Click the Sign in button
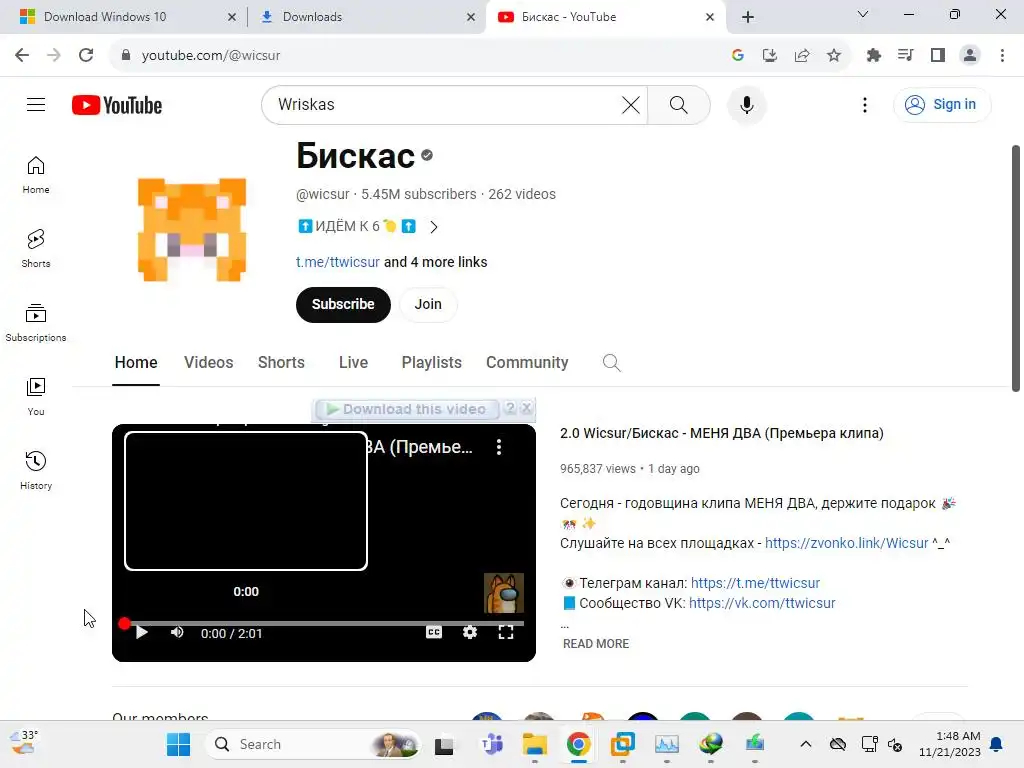The width and height of the screenshot is (1024, 768). [942, 104]
